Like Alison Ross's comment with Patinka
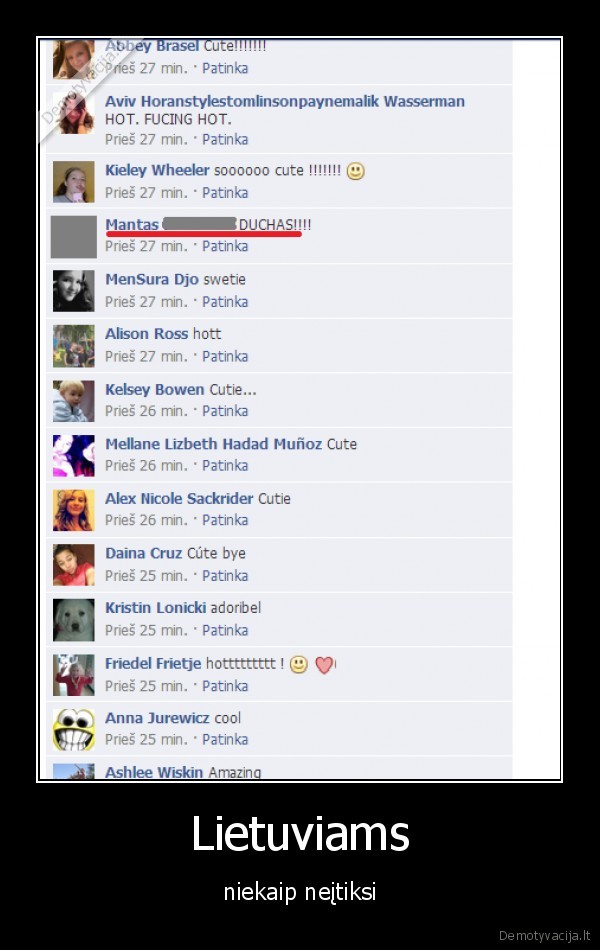The height and width of the screenshot is (950, 600). [x=225, y=356]
